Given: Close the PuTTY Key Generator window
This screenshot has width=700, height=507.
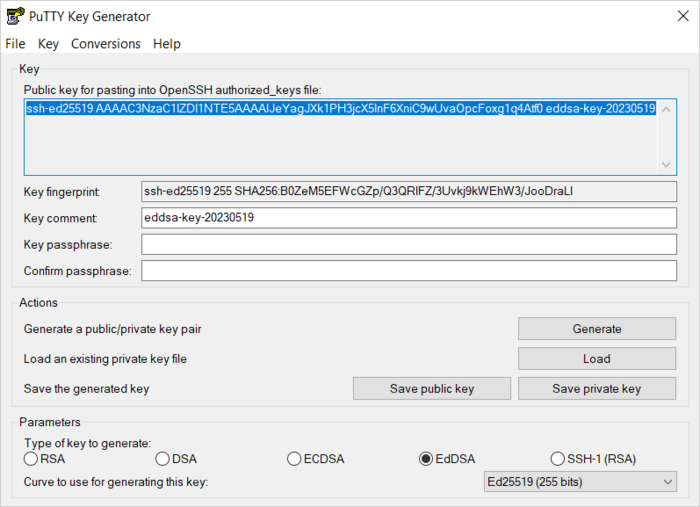Looking at the screenshot, I should pos(674,16).
